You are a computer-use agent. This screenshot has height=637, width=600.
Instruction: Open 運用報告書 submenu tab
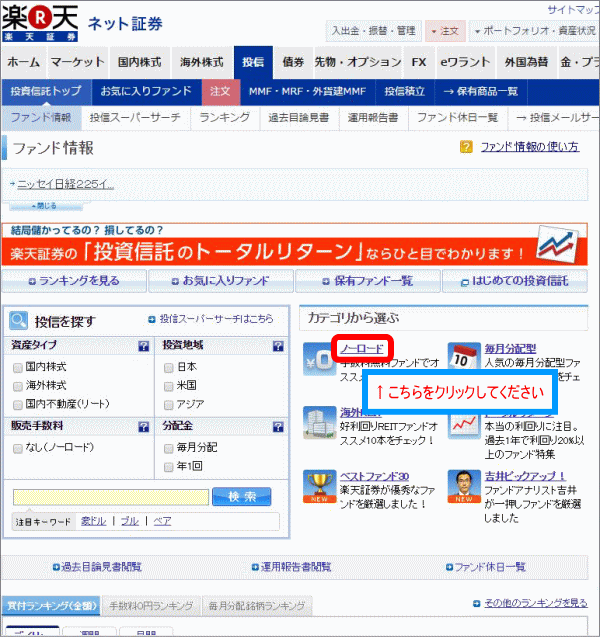tap(373, 118)
